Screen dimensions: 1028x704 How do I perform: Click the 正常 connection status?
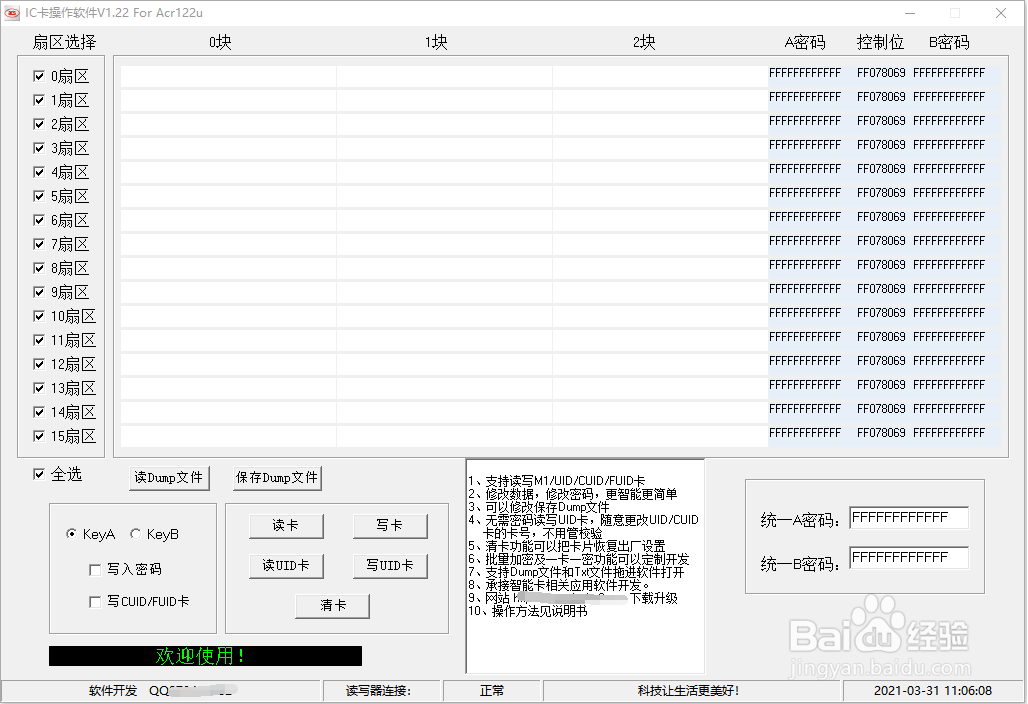492,691
